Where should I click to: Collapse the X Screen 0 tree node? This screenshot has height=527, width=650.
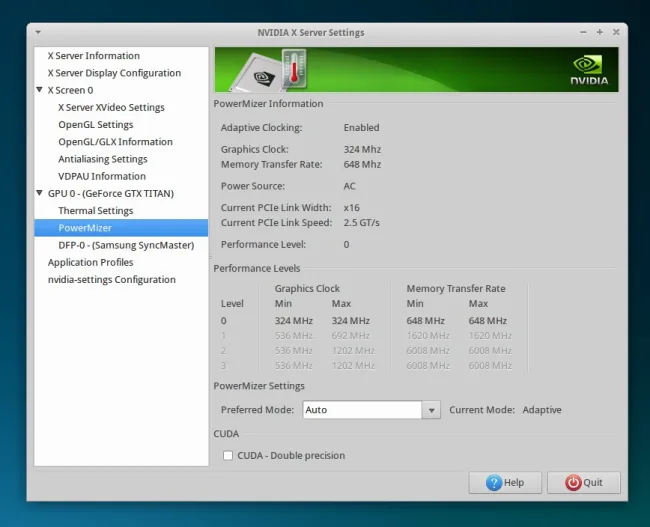39,90
